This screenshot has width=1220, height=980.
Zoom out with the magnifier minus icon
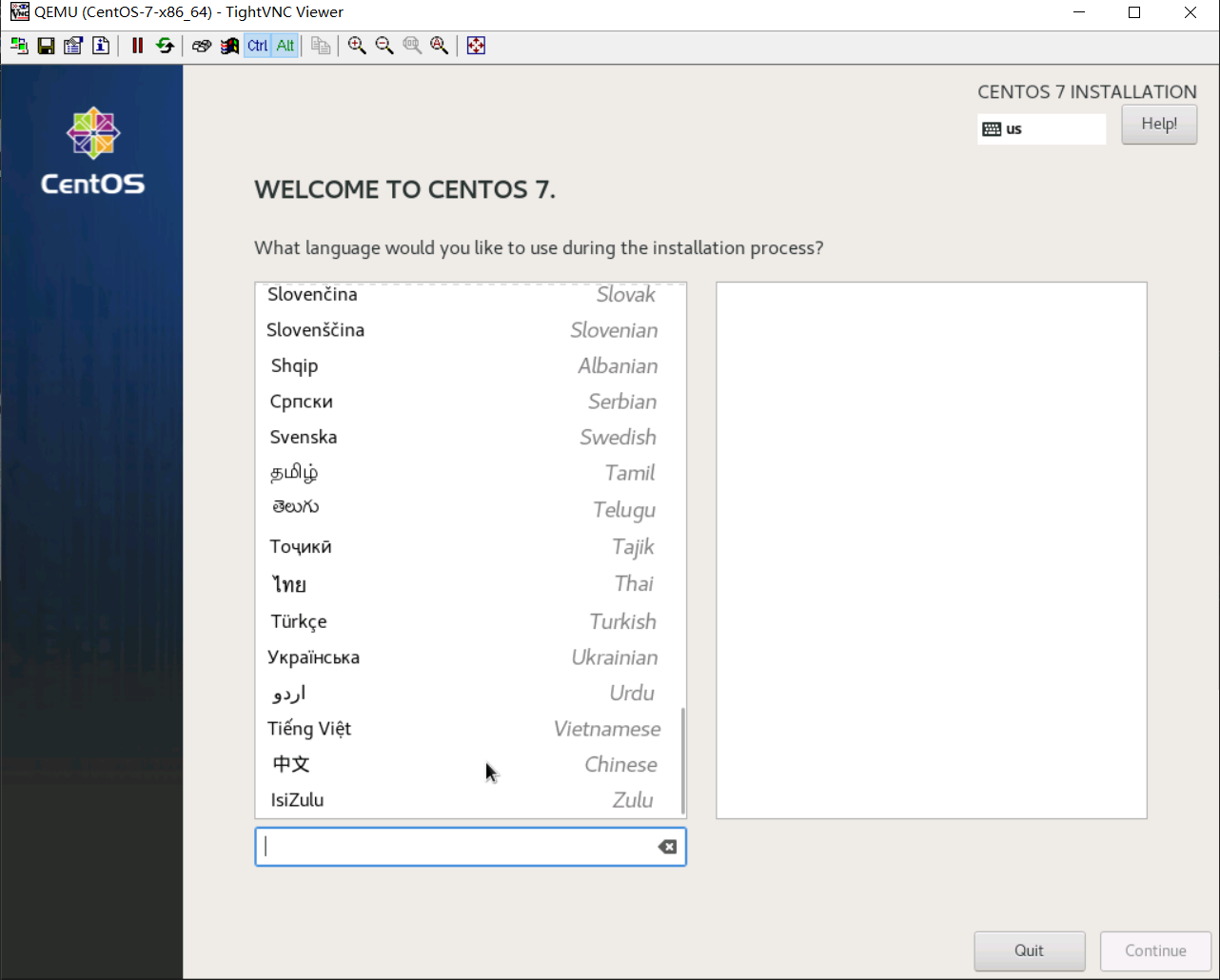[x=384, y=46]
